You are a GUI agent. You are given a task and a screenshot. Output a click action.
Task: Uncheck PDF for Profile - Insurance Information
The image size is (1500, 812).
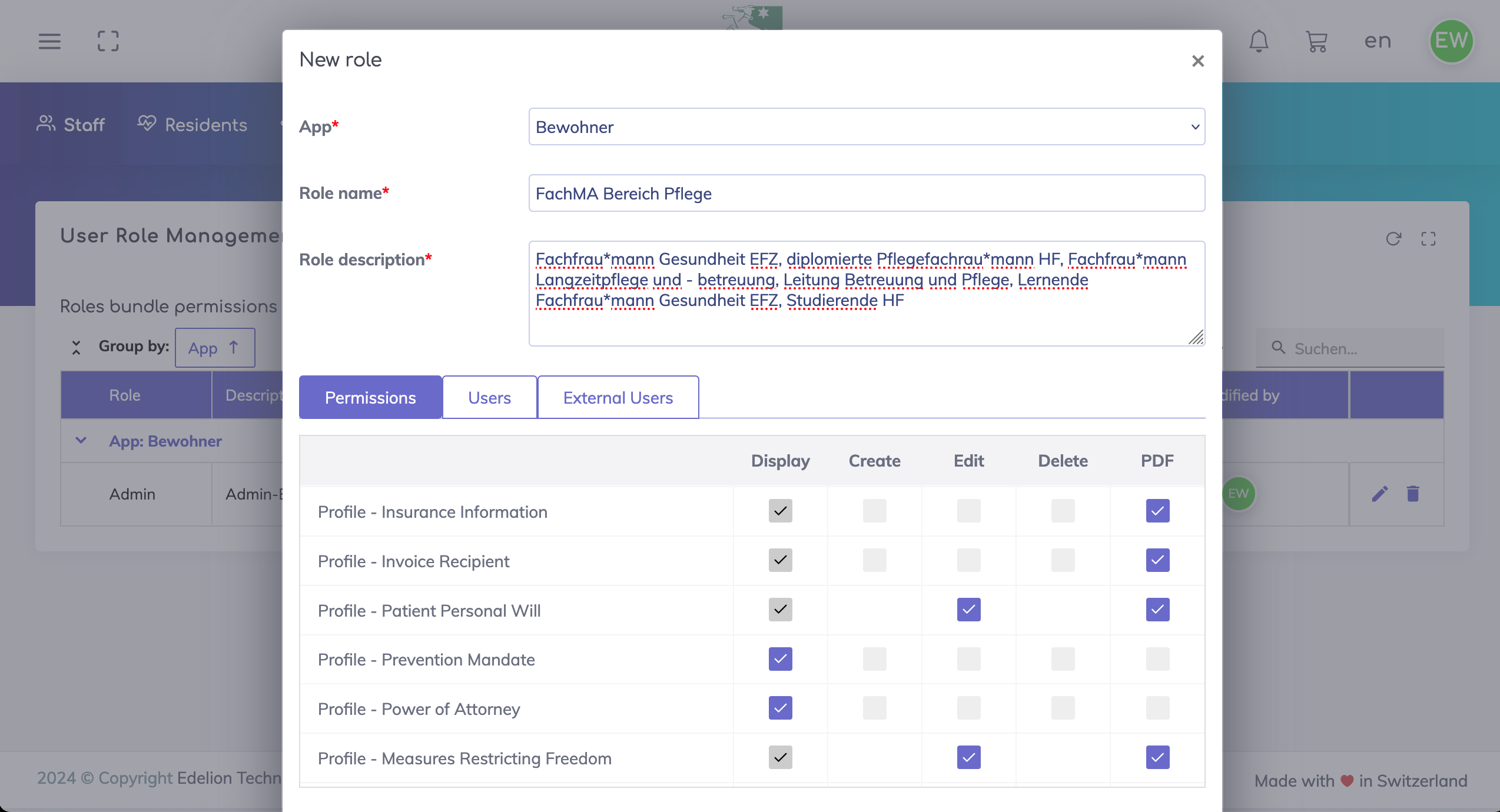pos(1157,511)
